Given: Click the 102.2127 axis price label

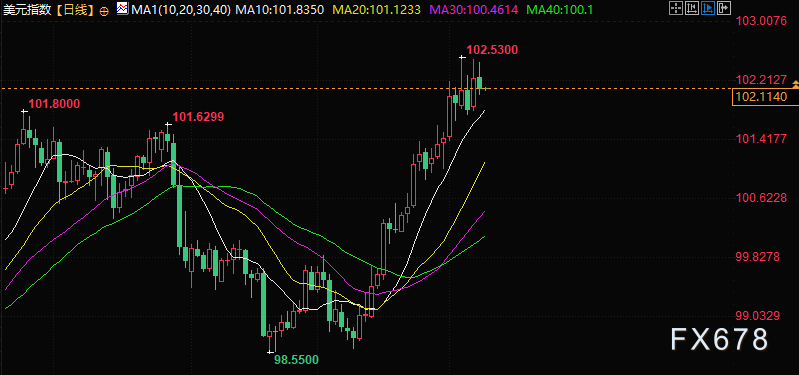Looking at the screenshot, I should click(761, 79).
